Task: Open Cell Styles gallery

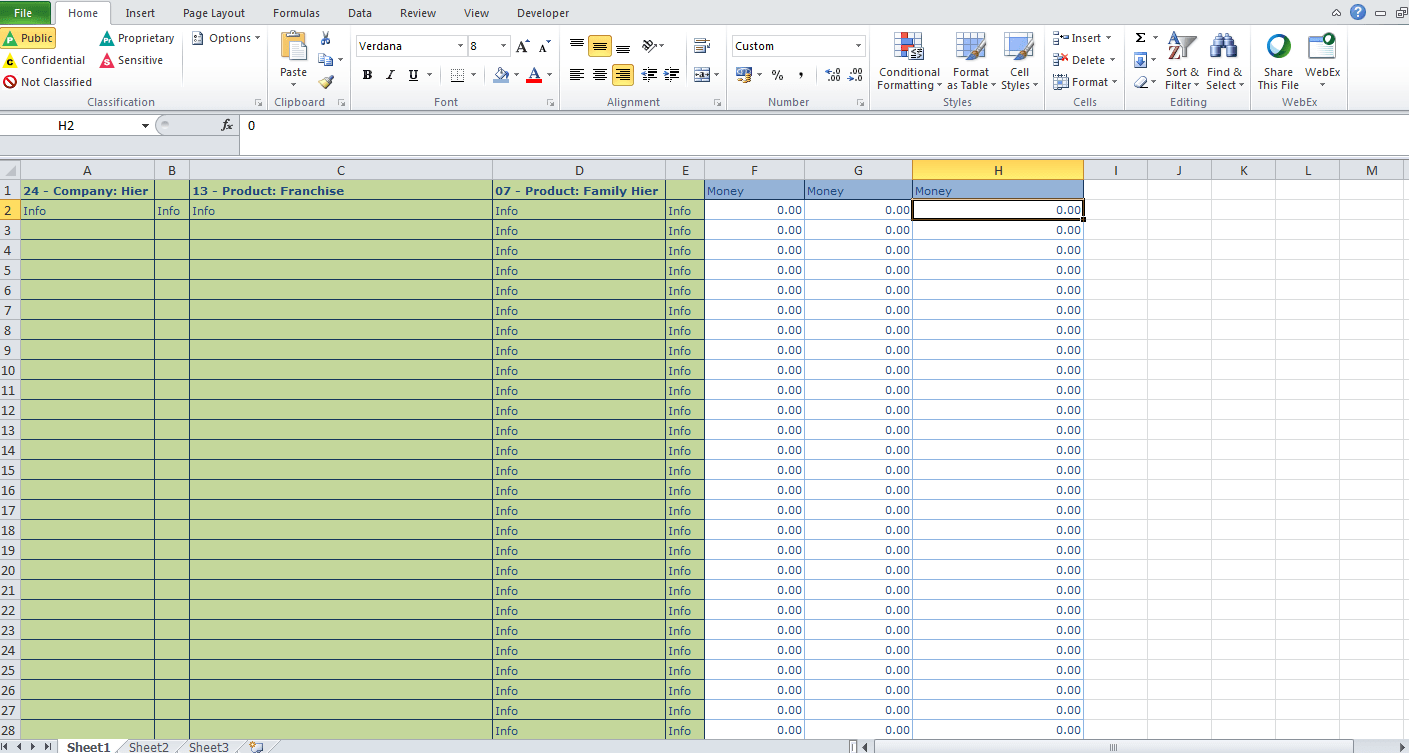Action: 1019,61
